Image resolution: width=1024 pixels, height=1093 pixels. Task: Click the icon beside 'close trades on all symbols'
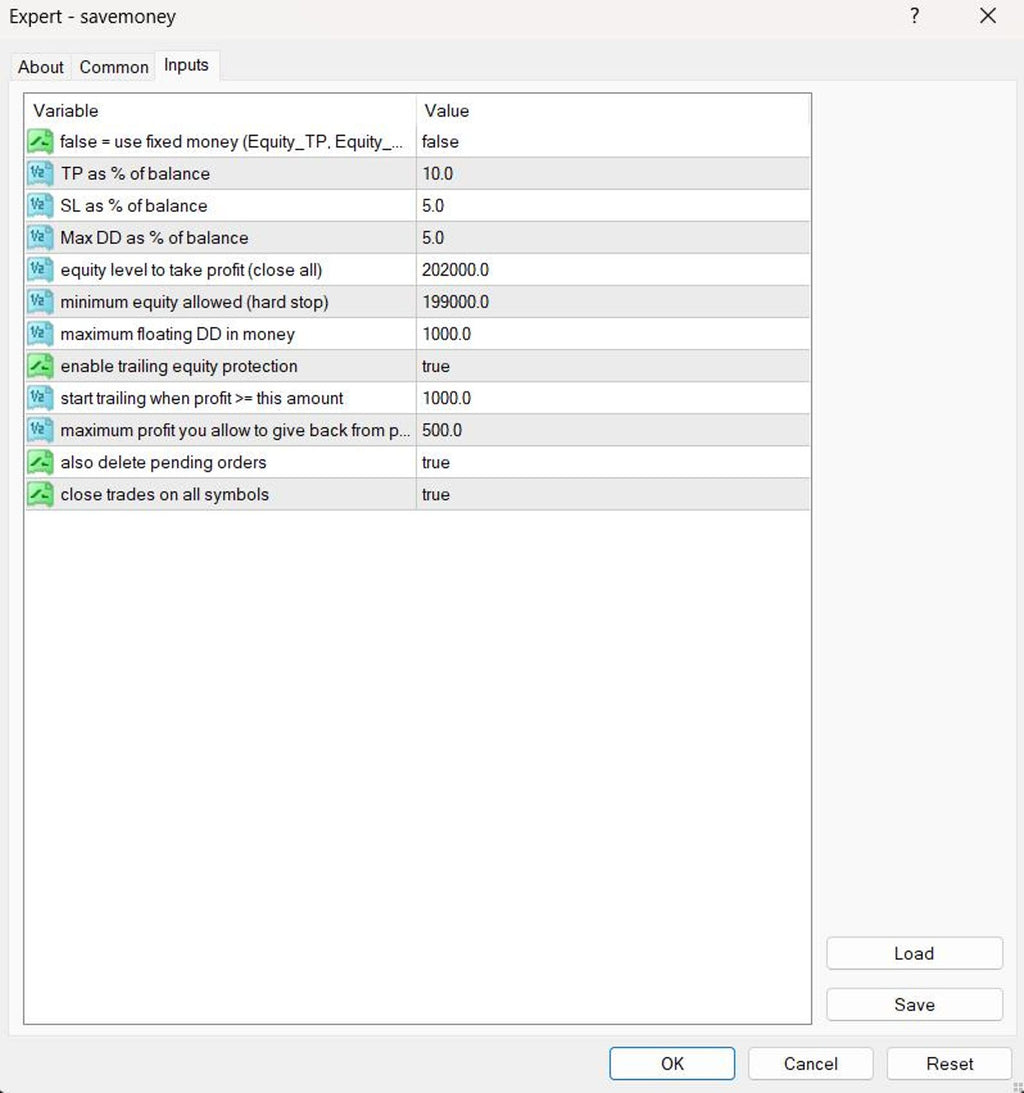(x=41, y=494)
